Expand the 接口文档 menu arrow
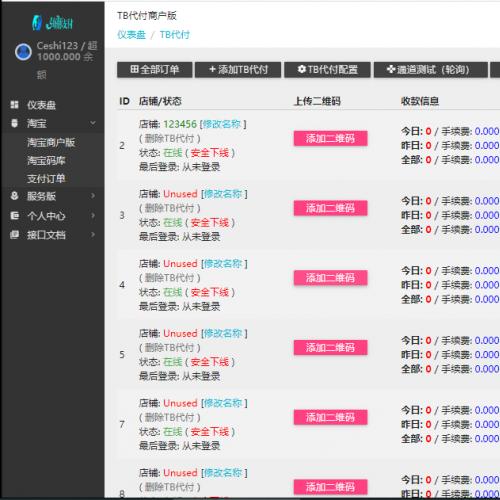The height and width of the screenshot is (500, 500). (x=93, y=235)
